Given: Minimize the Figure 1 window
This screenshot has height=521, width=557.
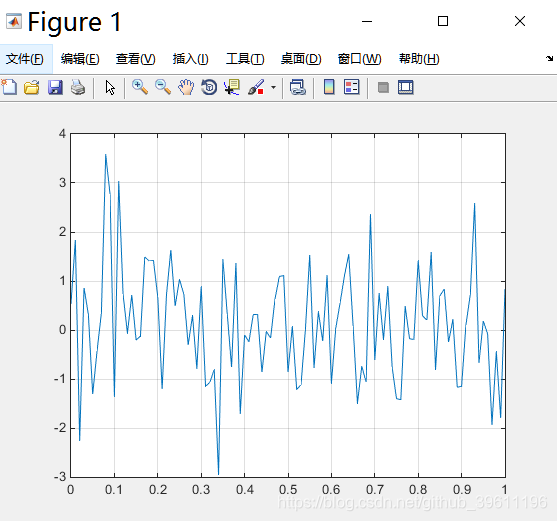Looking at the screenshot, I should point(367,21).
